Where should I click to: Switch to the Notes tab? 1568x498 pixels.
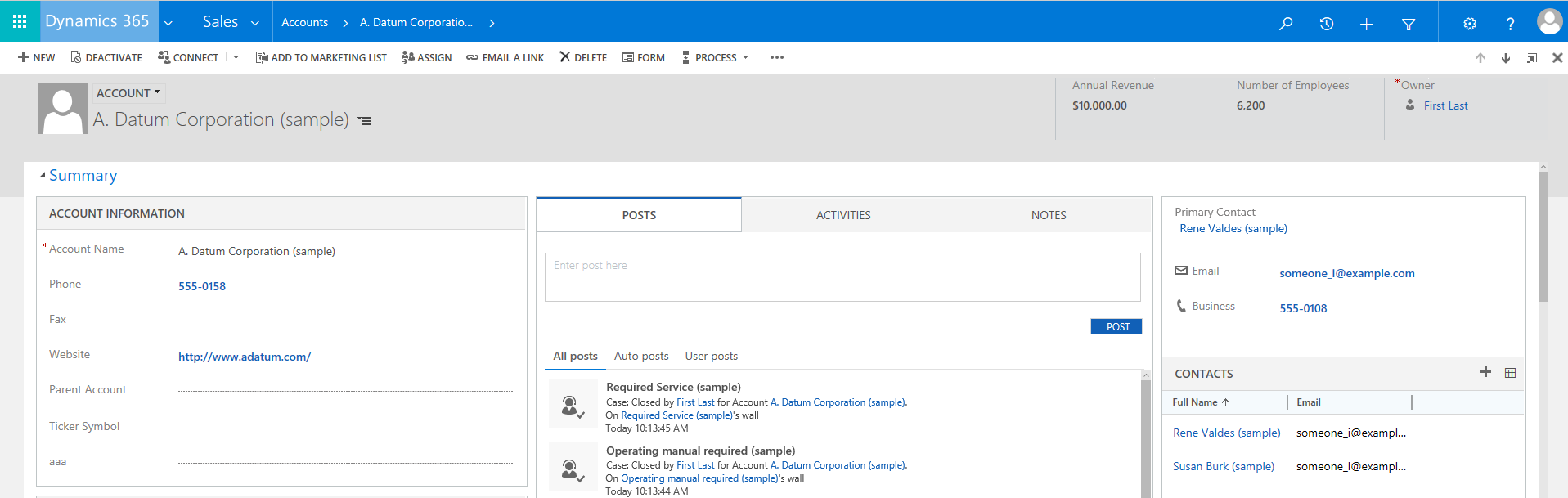click(1048, 215)
